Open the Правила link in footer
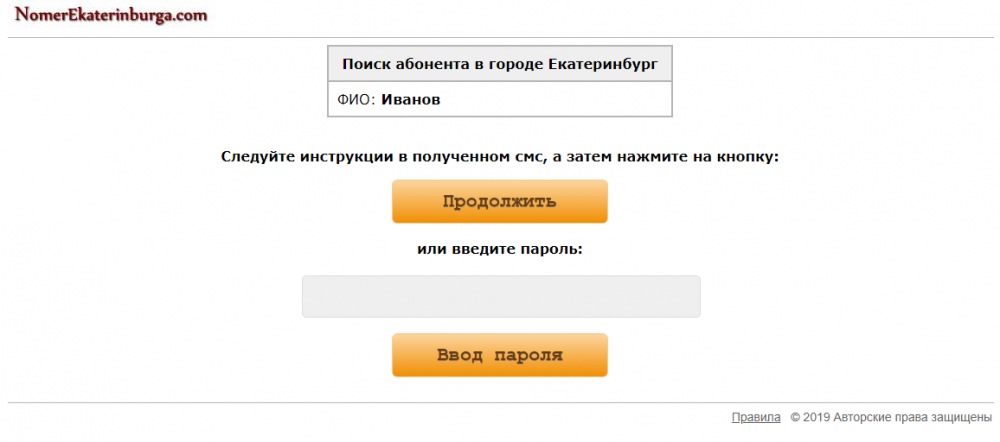This screenshot has width=1000, height=442. click(755, 418)
